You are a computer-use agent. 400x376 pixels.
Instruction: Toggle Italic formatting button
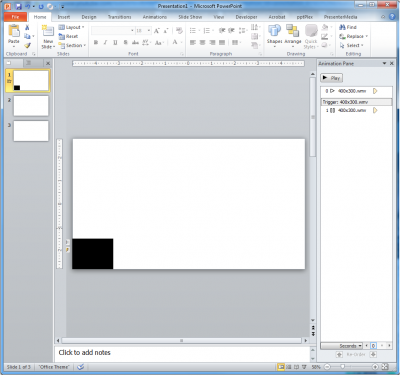coord(105,42)
